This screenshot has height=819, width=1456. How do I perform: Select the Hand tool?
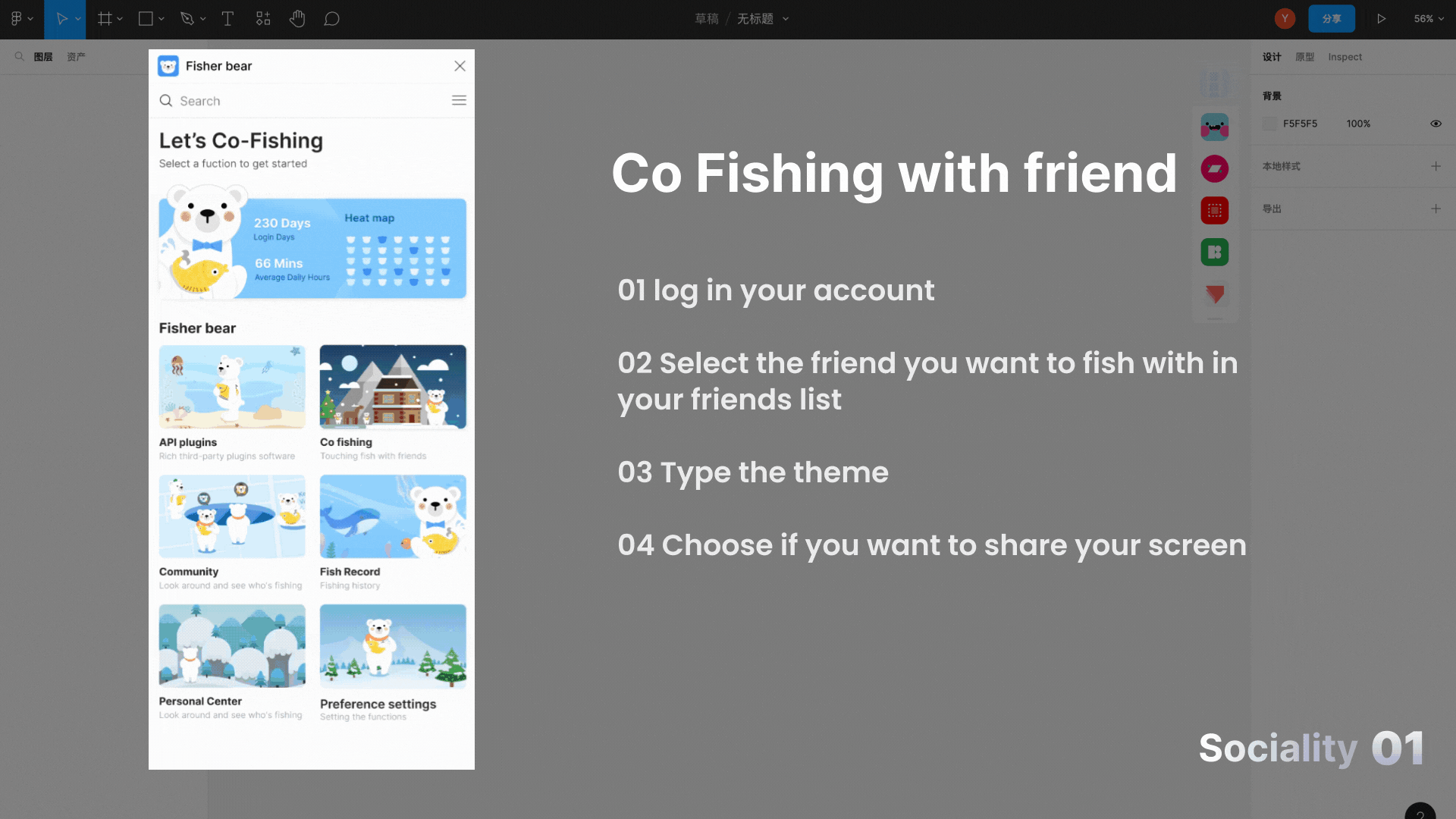(297, 19)
